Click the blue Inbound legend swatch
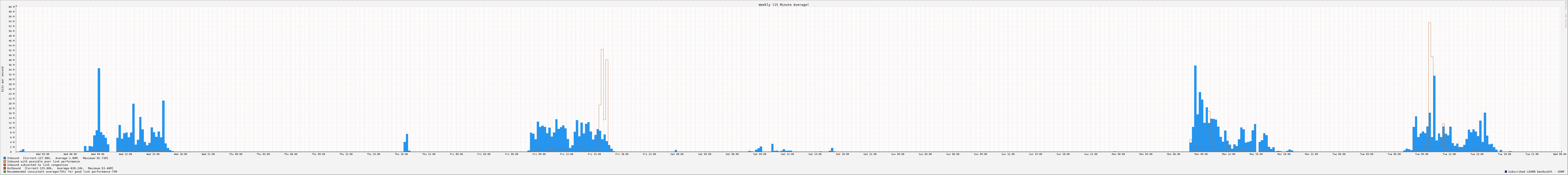 pos(5,158)
